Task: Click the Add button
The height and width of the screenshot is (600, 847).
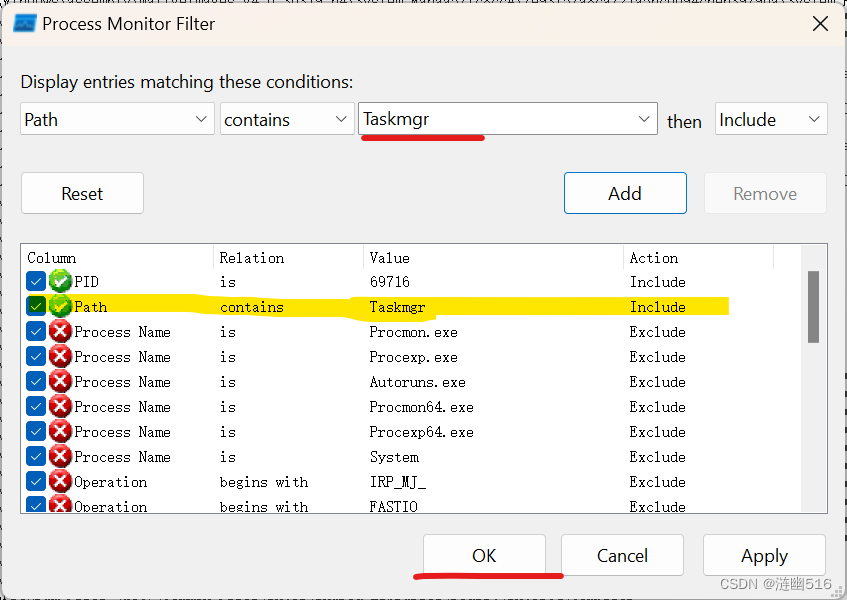Action: [x=625, y=193]
